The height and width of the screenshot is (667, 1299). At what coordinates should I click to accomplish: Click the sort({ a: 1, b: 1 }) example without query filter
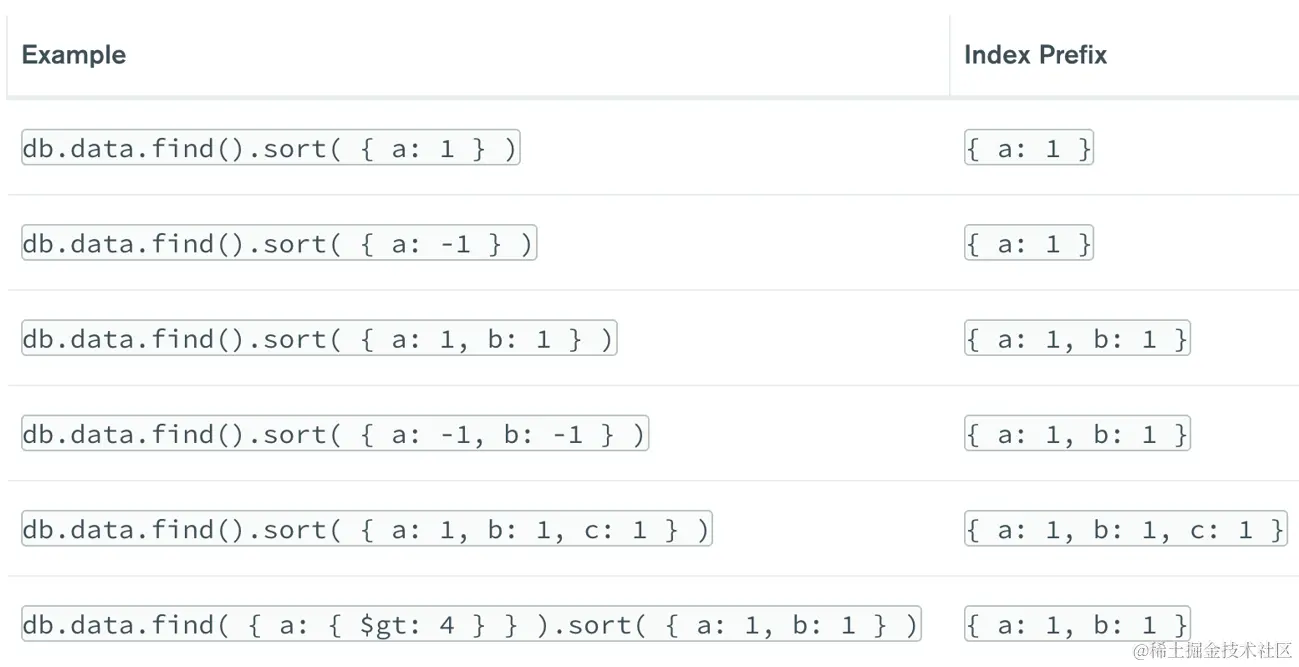(318, 339)
